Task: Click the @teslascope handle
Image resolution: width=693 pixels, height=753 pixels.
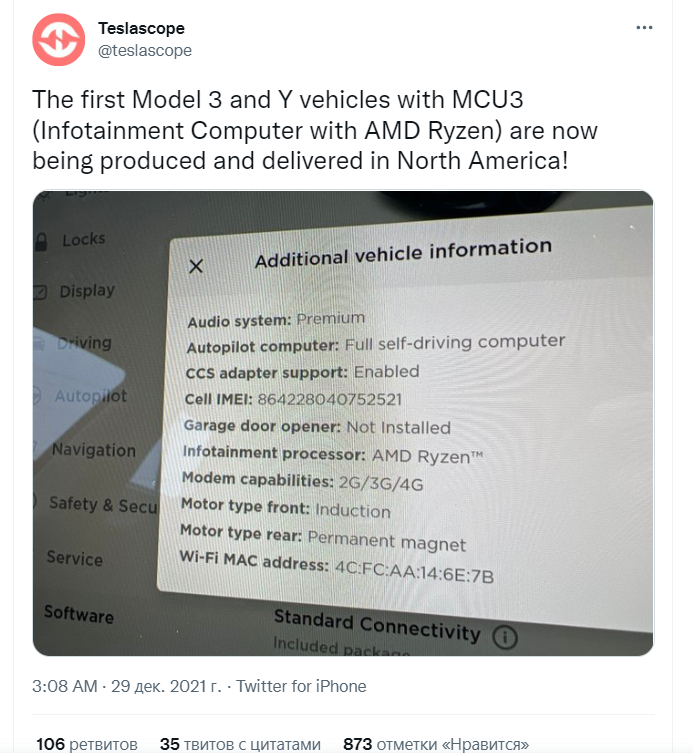Action: coord(144,50)
